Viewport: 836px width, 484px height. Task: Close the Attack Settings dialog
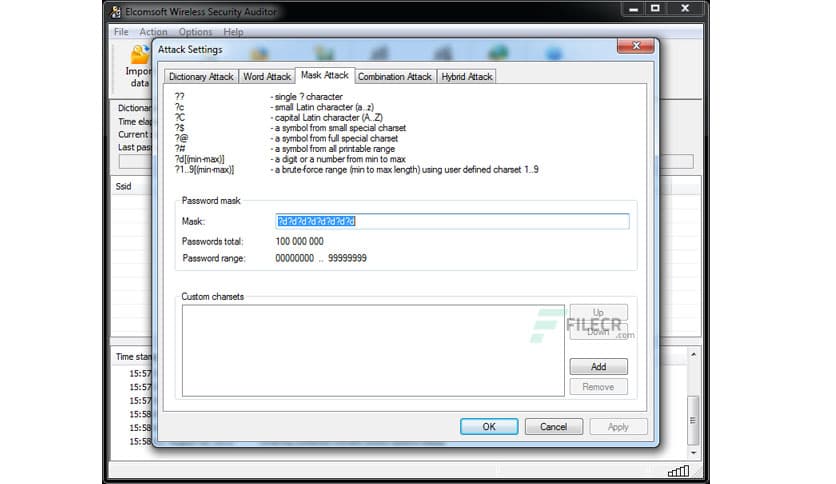[636, 46]
